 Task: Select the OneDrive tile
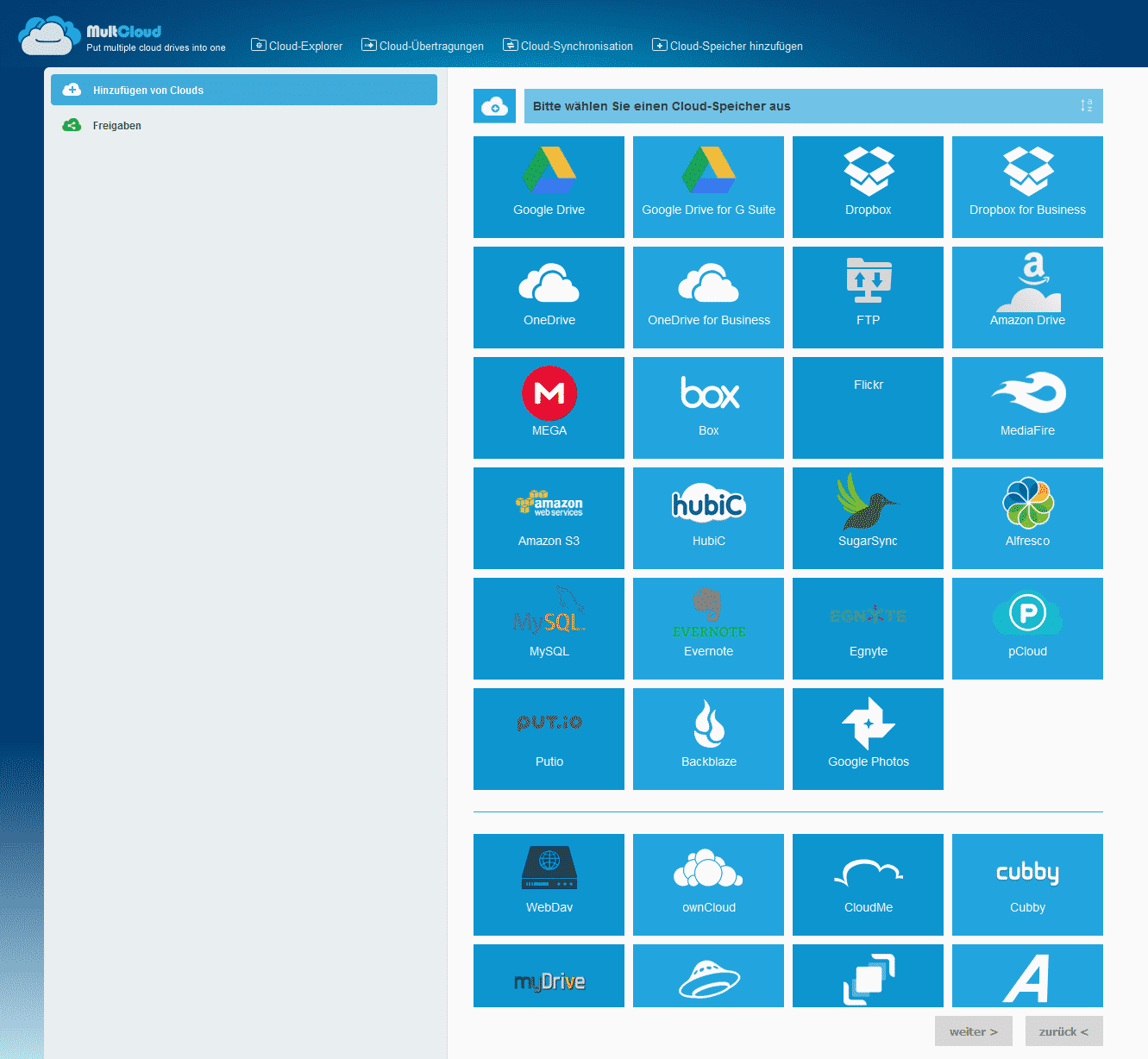(x=549, y=298)
